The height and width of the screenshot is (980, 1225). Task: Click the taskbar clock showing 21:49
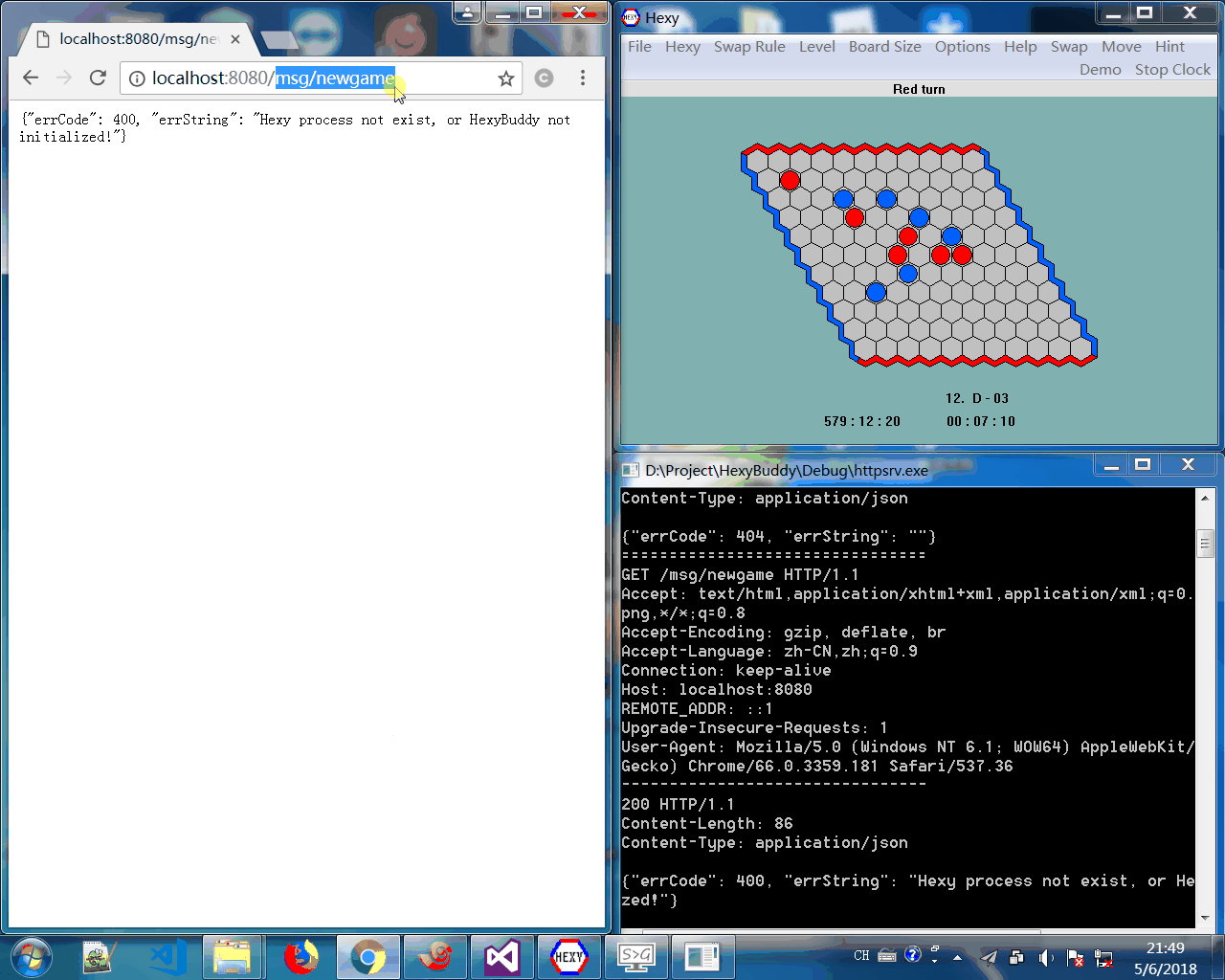coord(1165,958)
